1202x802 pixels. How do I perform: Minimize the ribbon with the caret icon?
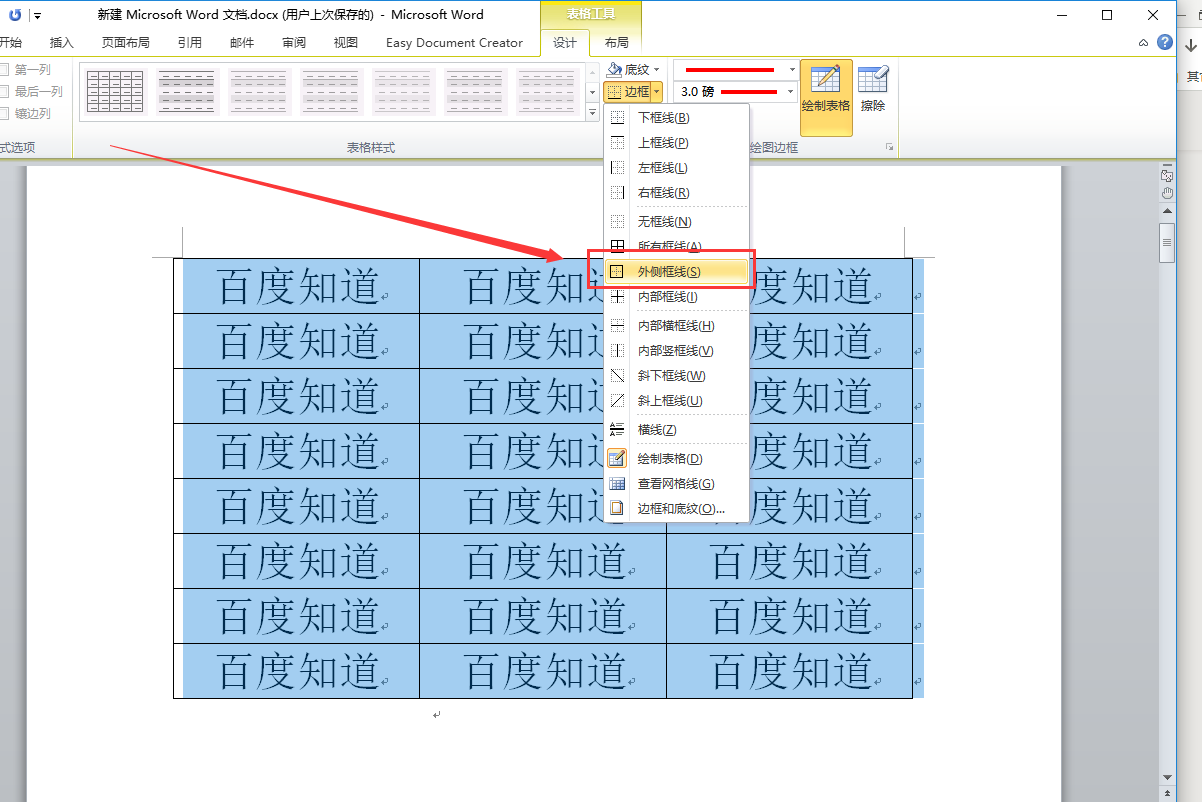[1144, 43]
